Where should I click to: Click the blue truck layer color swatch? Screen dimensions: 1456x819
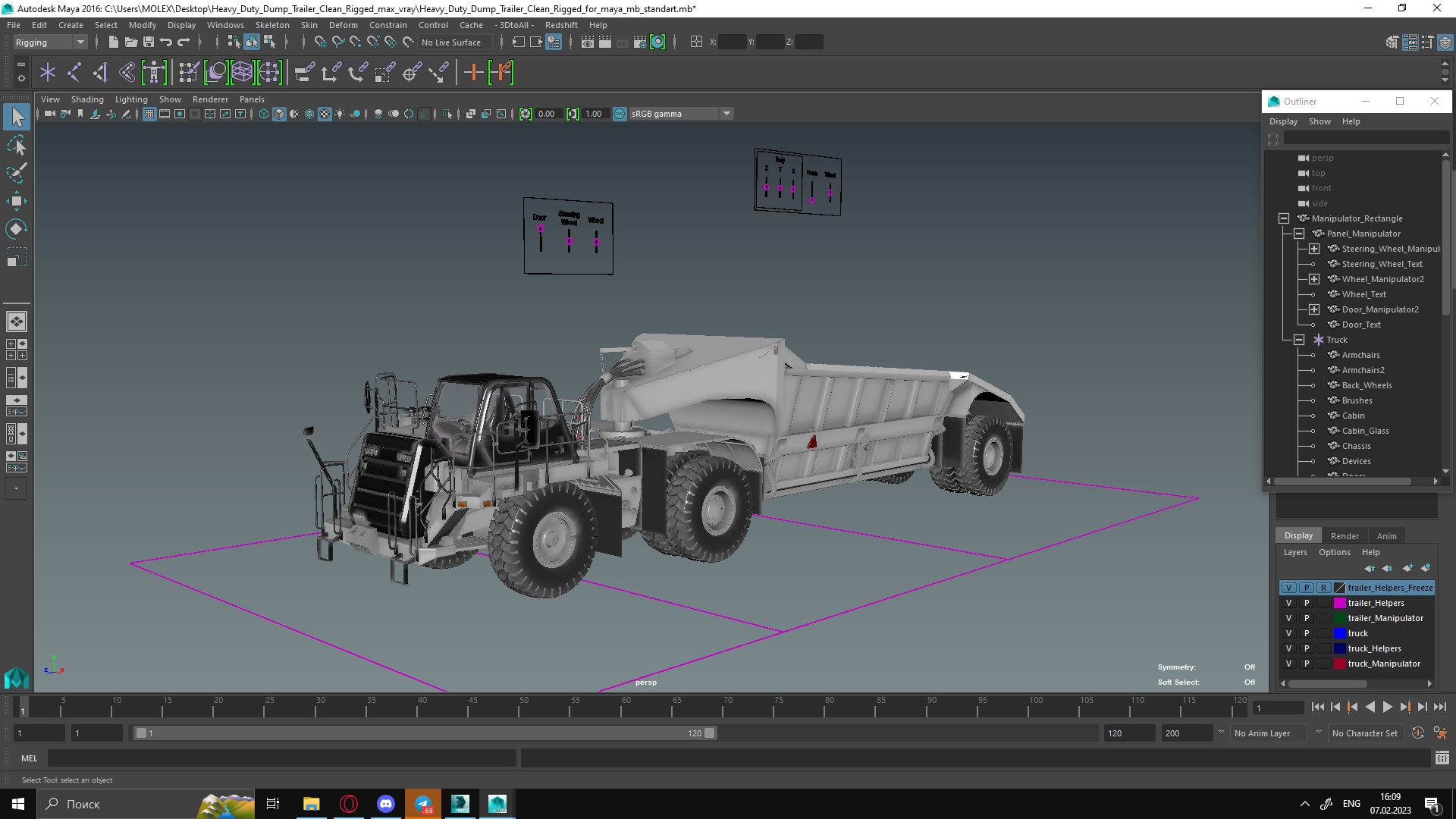tap(1340, 633)
